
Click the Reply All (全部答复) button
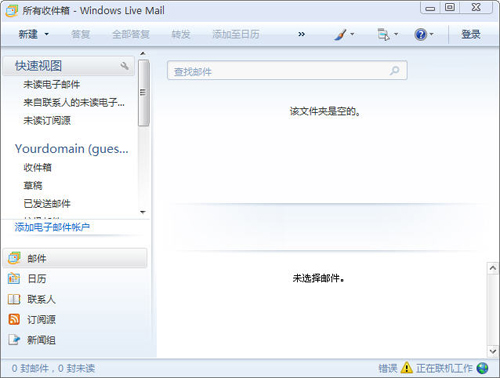[x=131, y=34]
